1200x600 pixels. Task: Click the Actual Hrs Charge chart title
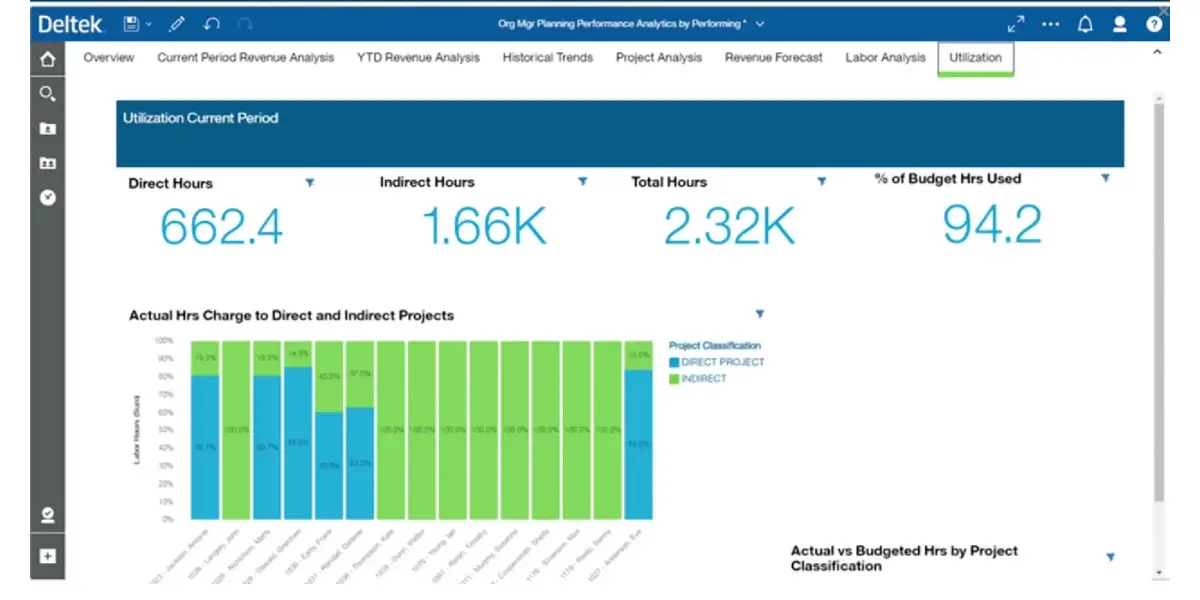pyautogui.click(x=292, y=315)
